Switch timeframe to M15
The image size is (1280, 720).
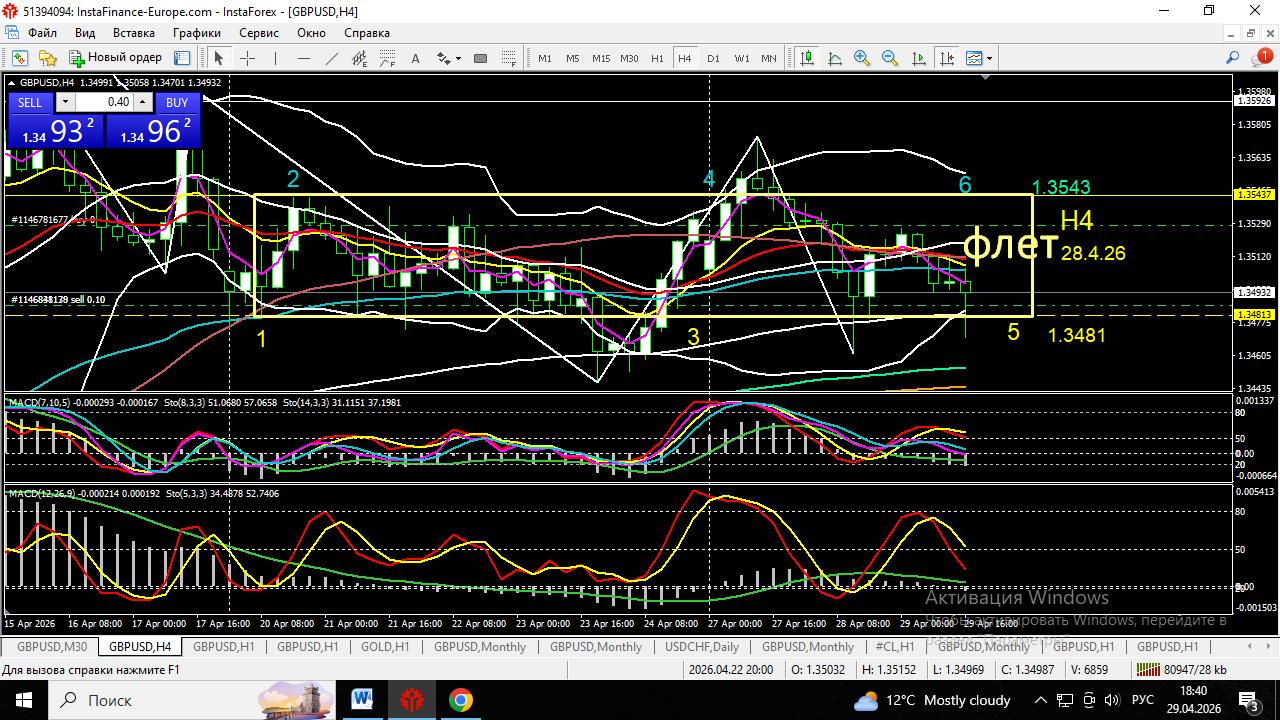601,58
